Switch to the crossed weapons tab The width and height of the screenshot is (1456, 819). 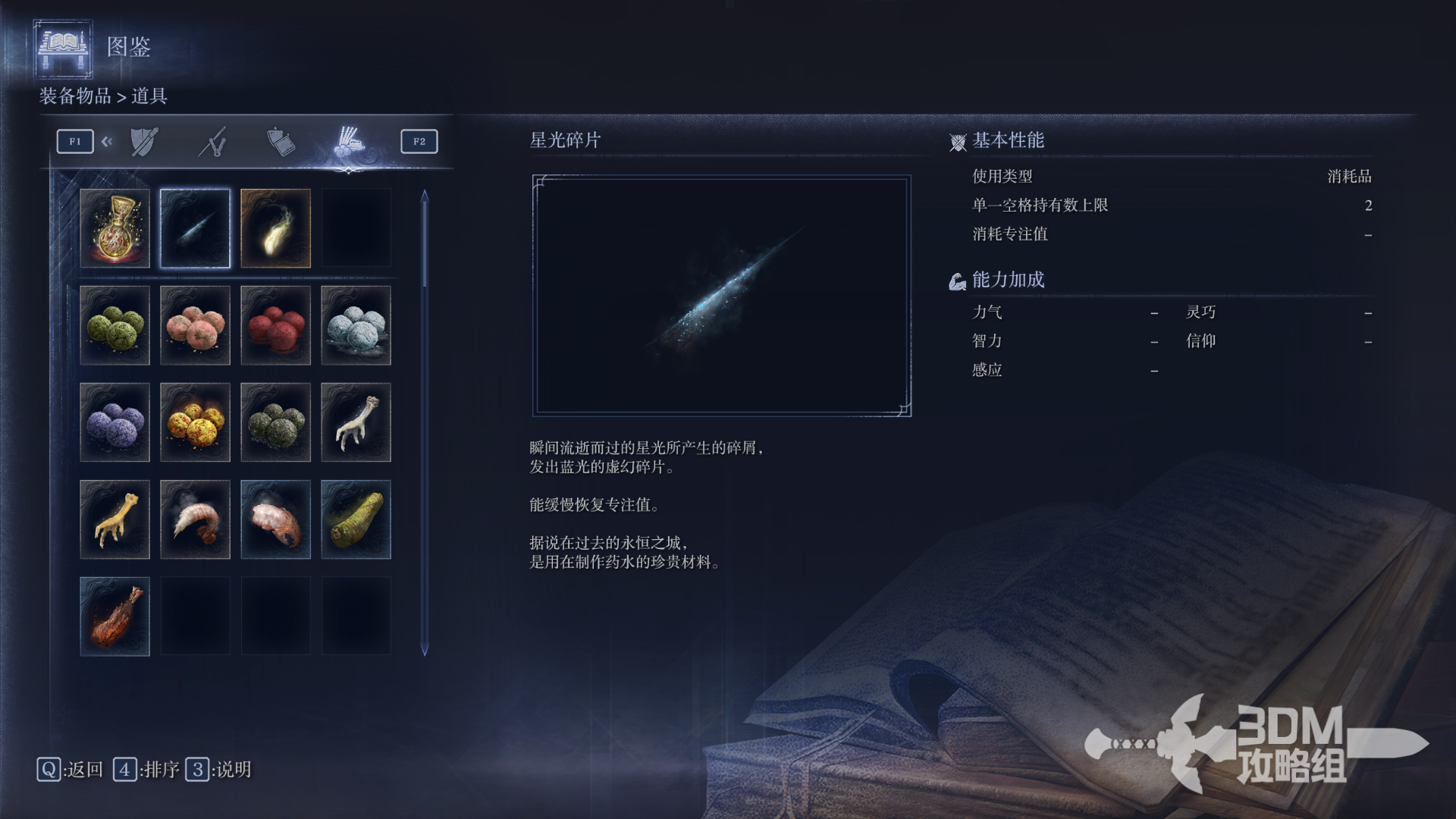coord(213,142)
